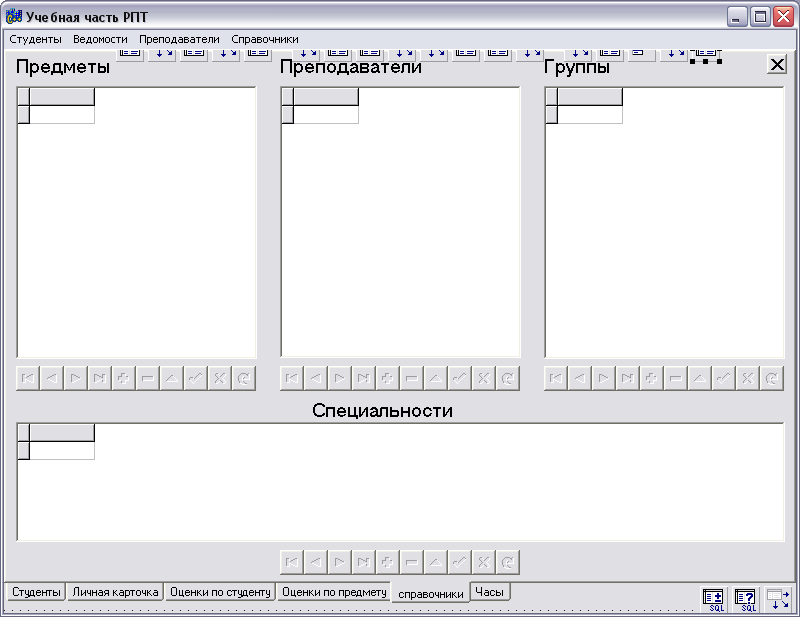Cancel edit X in Группы navigator

[x=748, y=379]
